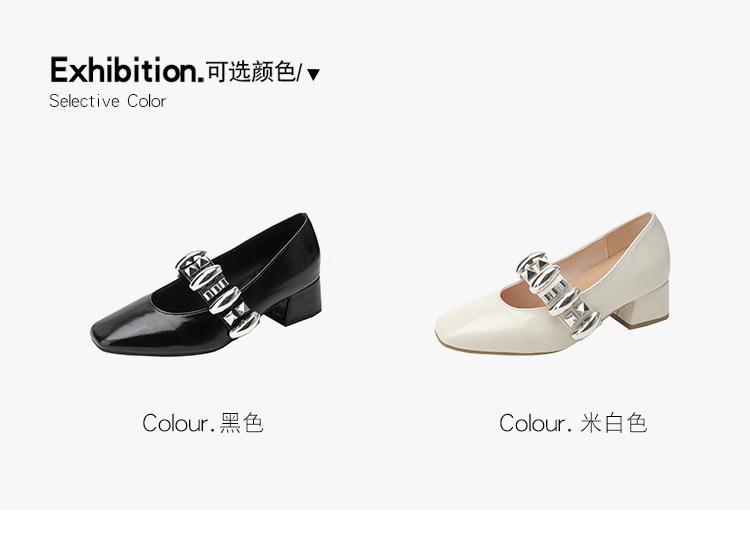Click the Colour. 米白色 label
Screen dimensions: 750x533
[x=573, y=423]
